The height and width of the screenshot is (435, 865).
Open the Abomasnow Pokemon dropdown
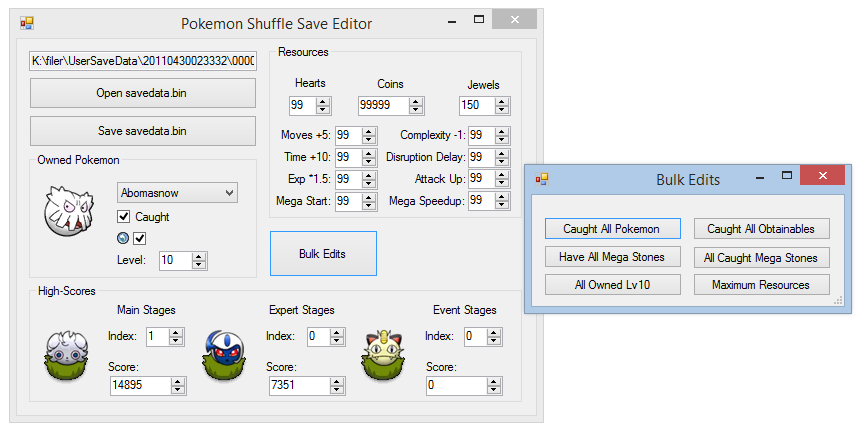(177, 193)
